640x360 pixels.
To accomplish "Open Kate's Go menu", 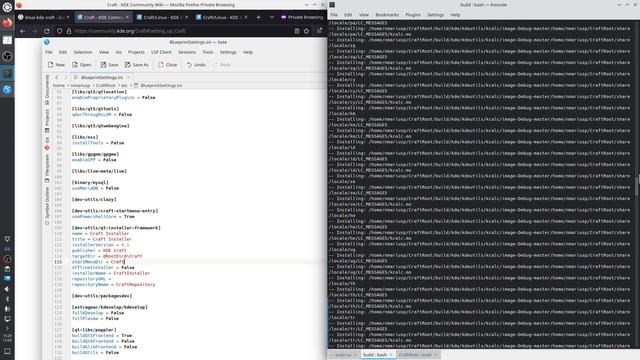I will coord(118,52).
